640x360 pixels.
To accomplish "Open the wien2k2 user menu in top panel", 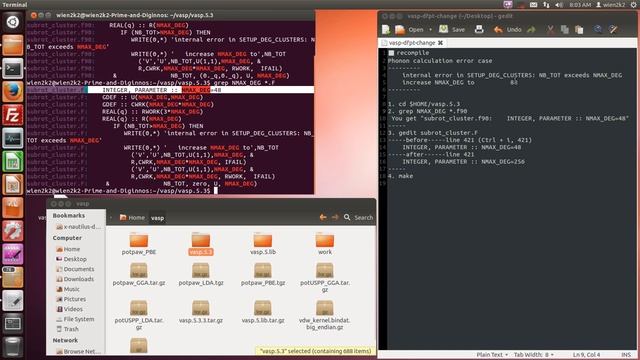I will pos(611,5).
